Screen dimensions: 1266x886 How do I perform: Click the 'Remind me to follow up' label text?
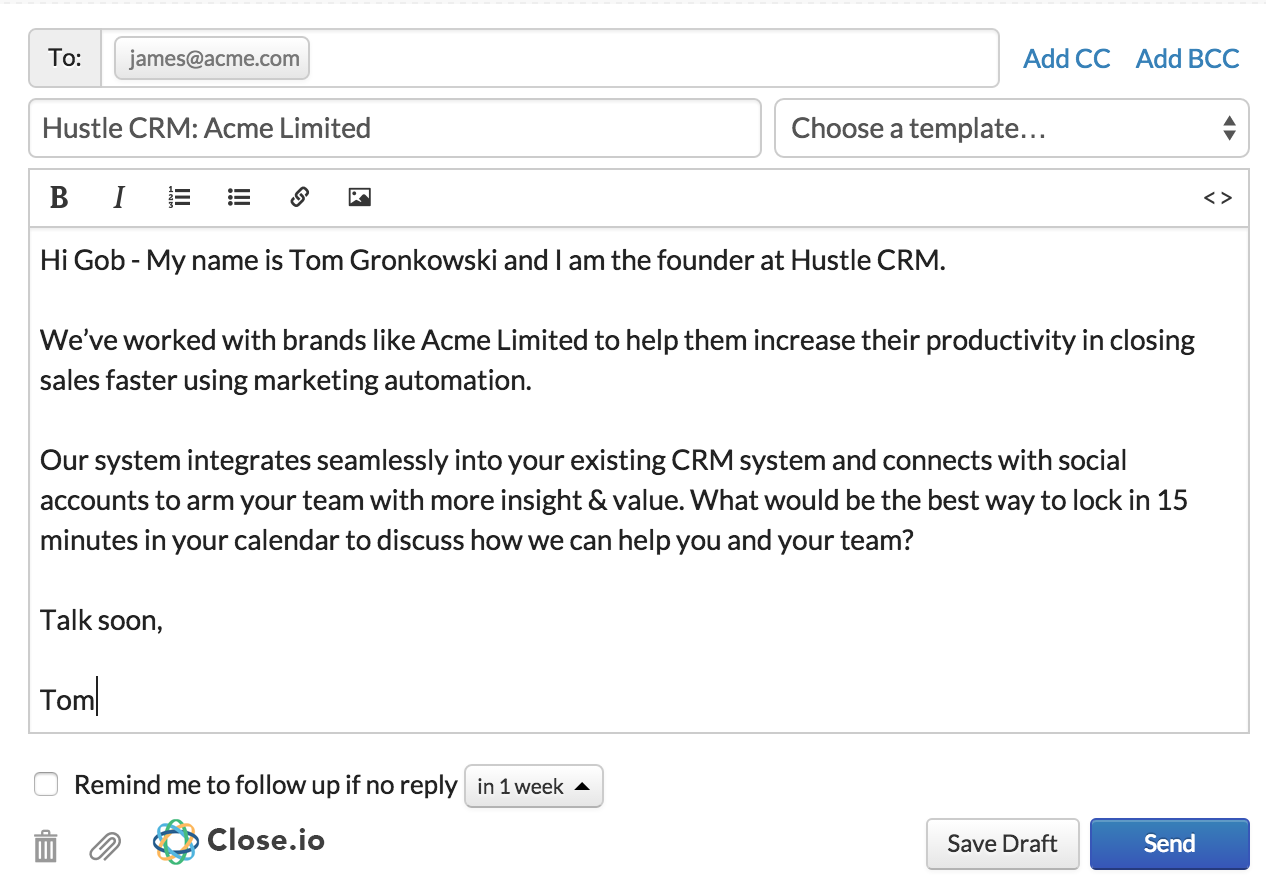(265, 786)
